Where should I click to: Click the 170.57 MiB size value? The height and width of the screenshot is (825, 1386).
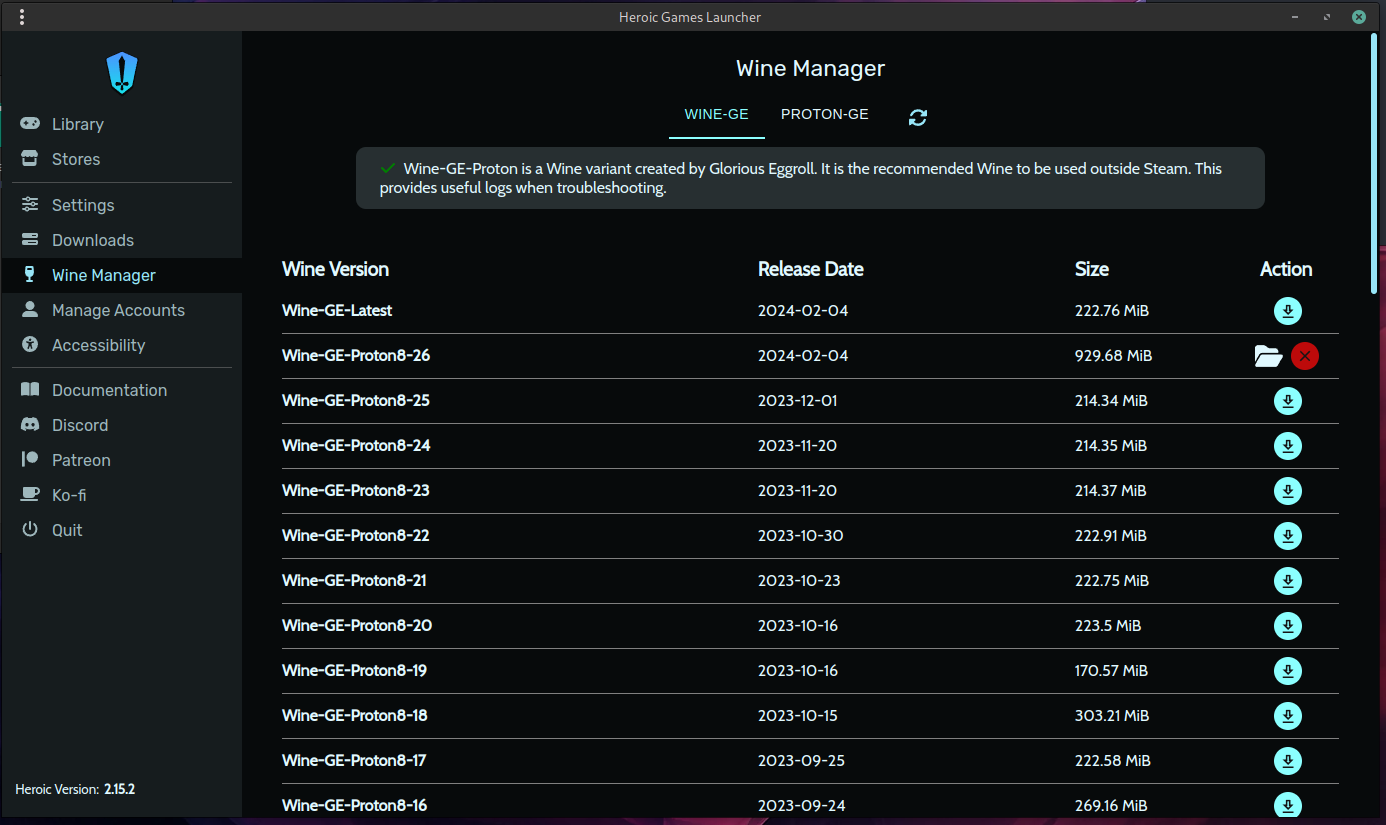tap(1111, 671)
